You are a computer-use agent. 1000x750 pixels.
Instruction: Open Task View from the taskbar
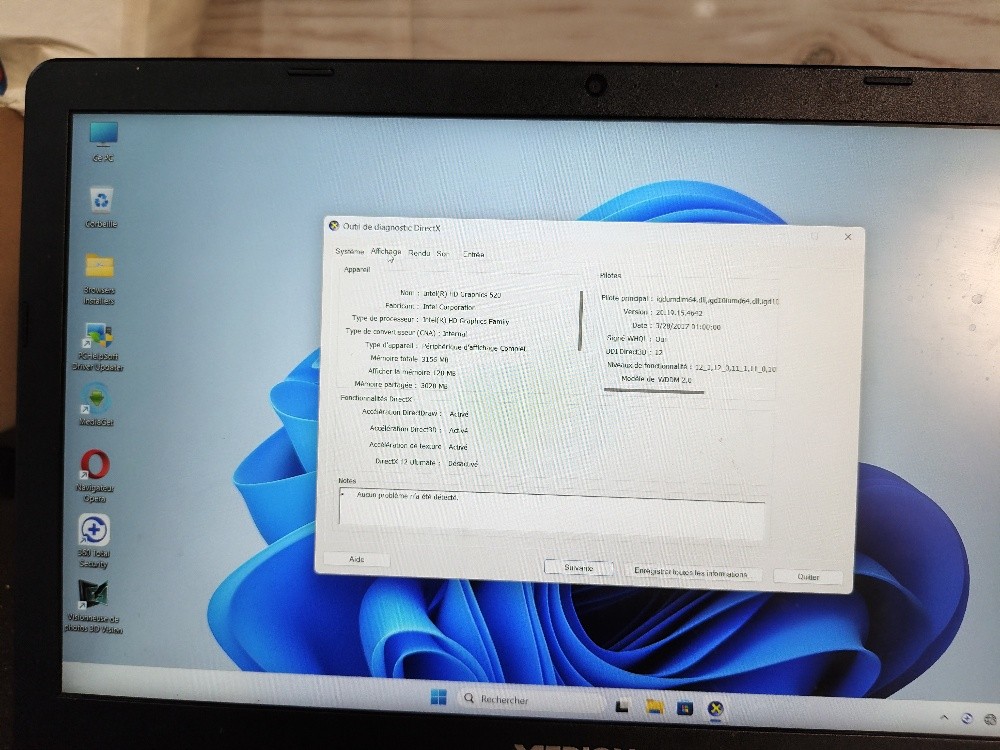click(622, 706)
